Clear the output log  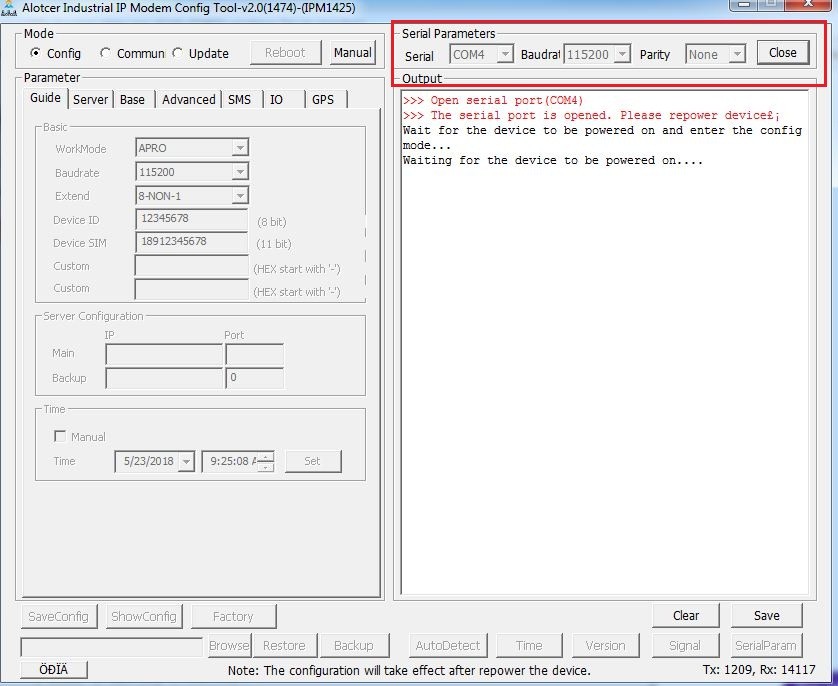click(686, 615)
